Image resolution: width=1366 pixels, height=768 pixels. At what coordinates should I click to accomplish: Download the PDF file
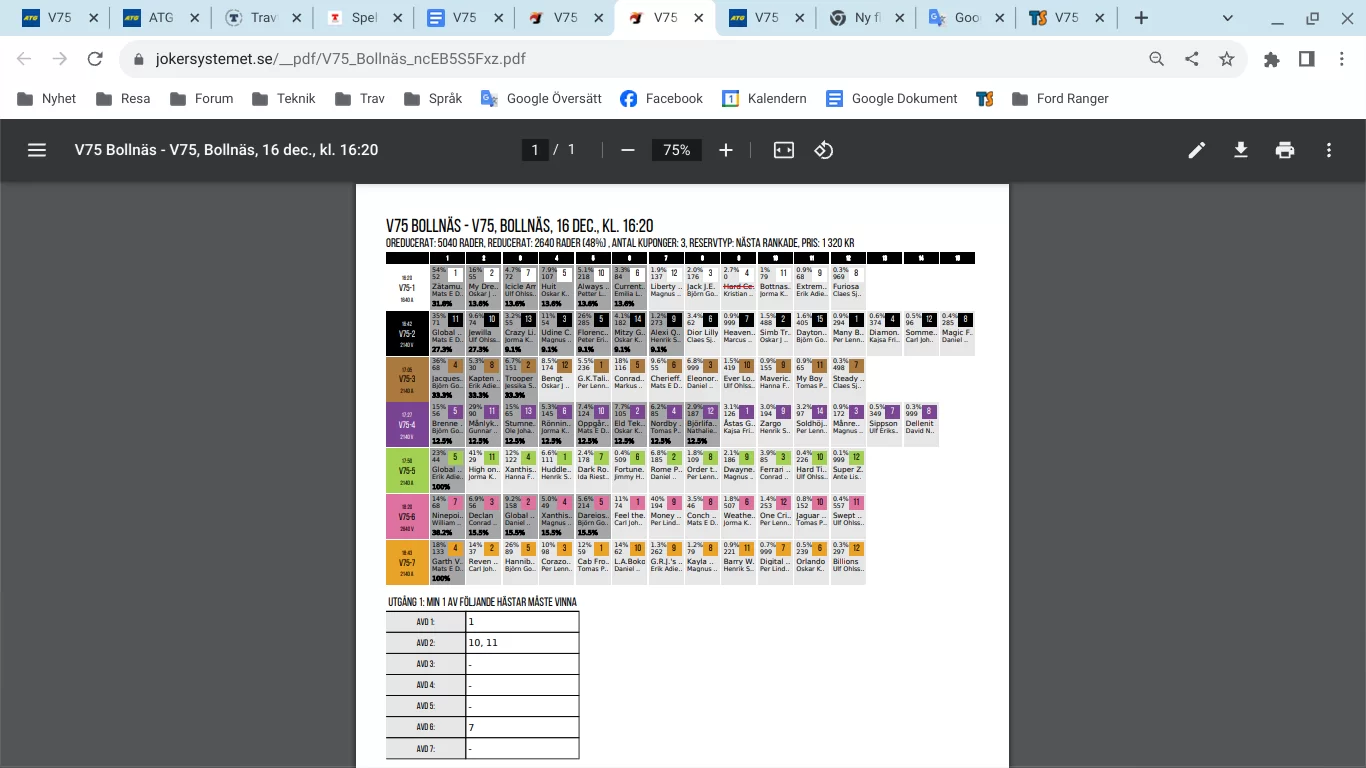click(x=1241, y=150)
